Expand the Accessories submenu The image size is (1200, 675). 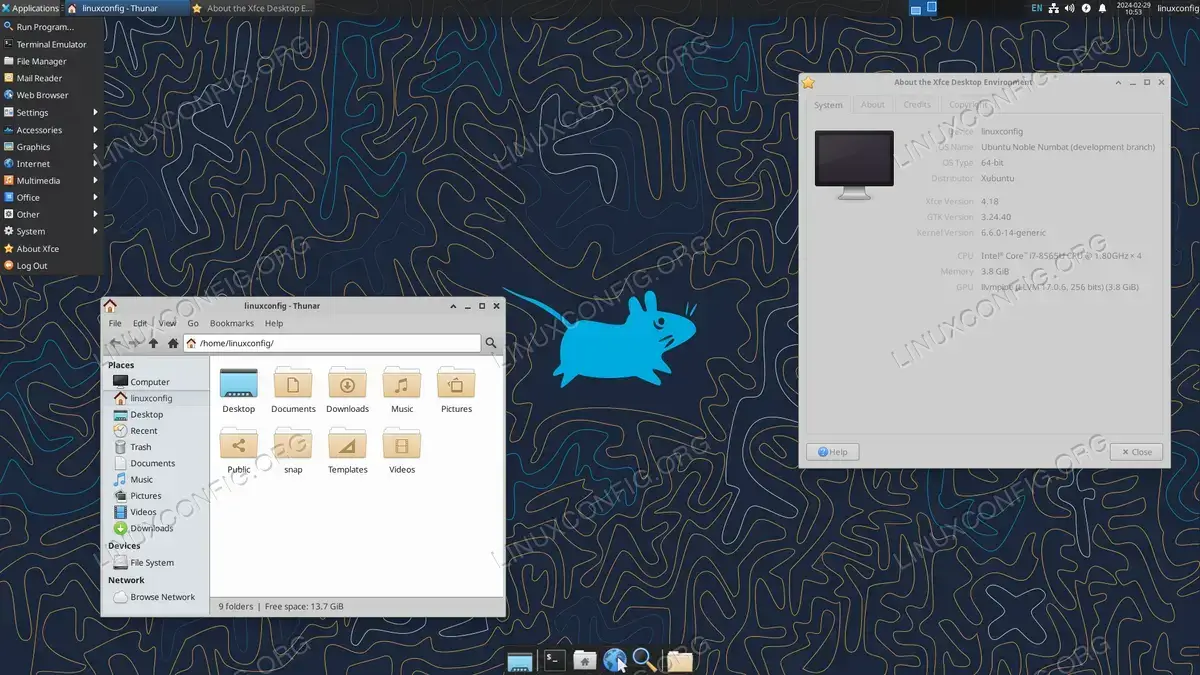point(51,130)
